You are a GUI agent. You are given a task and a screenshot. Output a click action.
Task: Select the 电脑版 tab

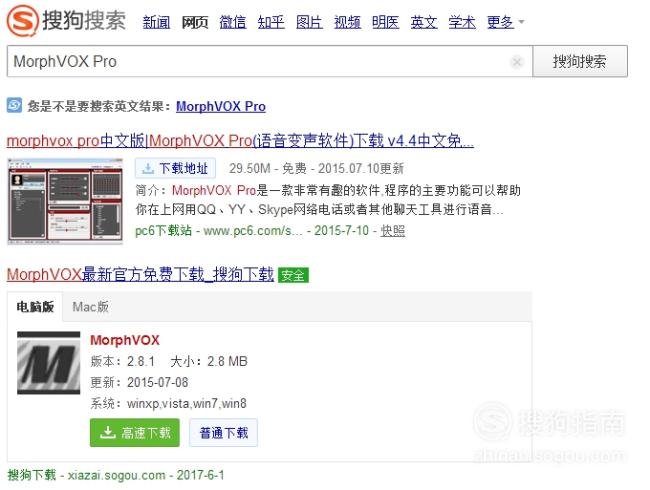coord(35,307)
